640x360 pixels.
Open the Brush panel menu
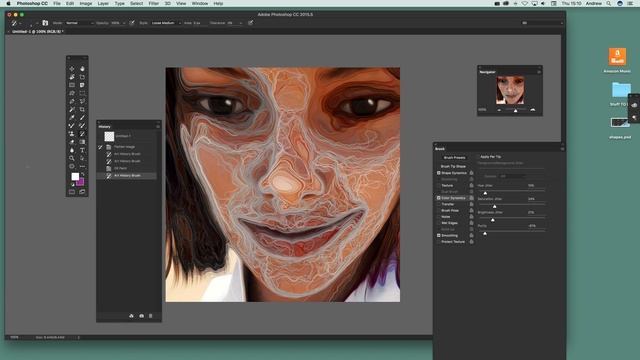click(x=562, y=149)
